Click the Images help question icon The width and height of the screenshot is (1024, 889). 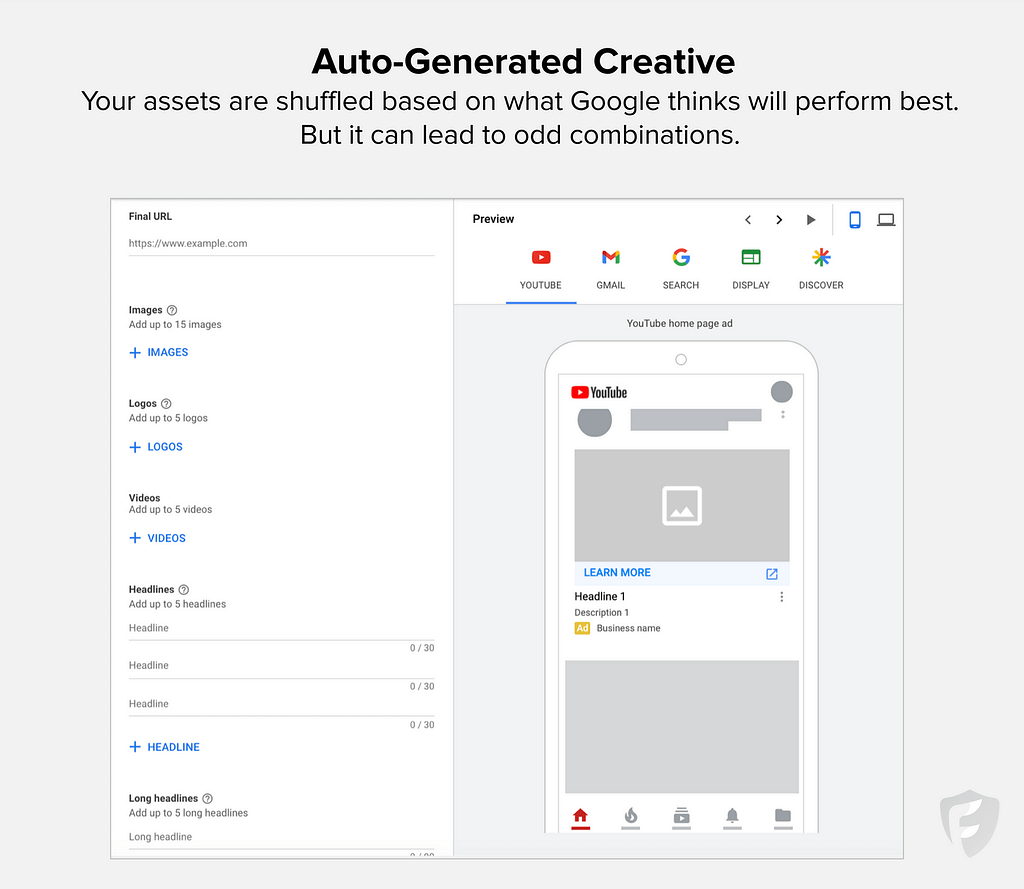172,310
